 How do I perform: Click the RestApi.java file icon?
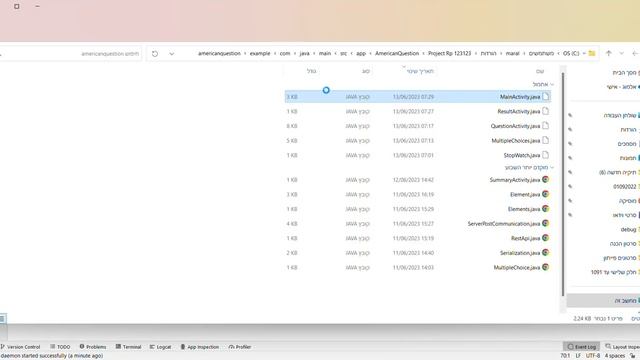click(546, 238)
